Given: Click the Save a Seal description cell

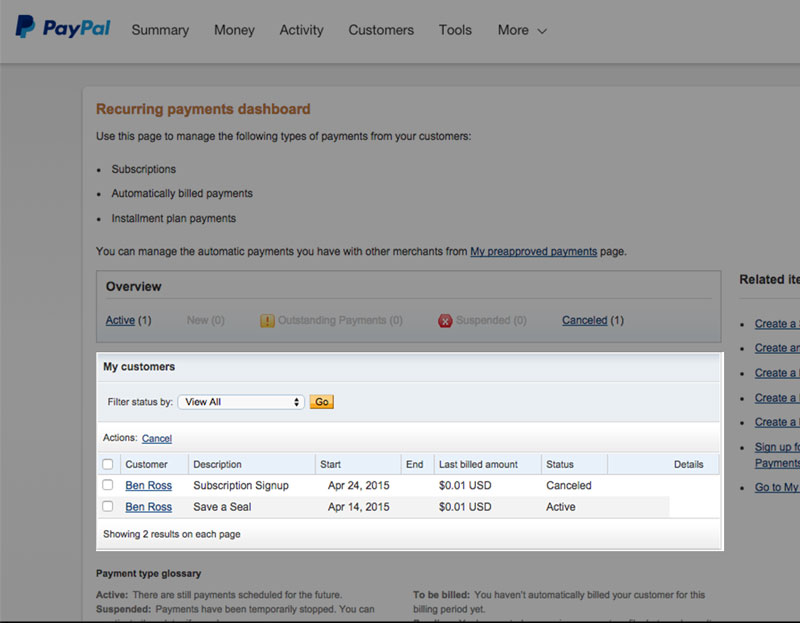Looking at the screenshot, I should point(222,507).
